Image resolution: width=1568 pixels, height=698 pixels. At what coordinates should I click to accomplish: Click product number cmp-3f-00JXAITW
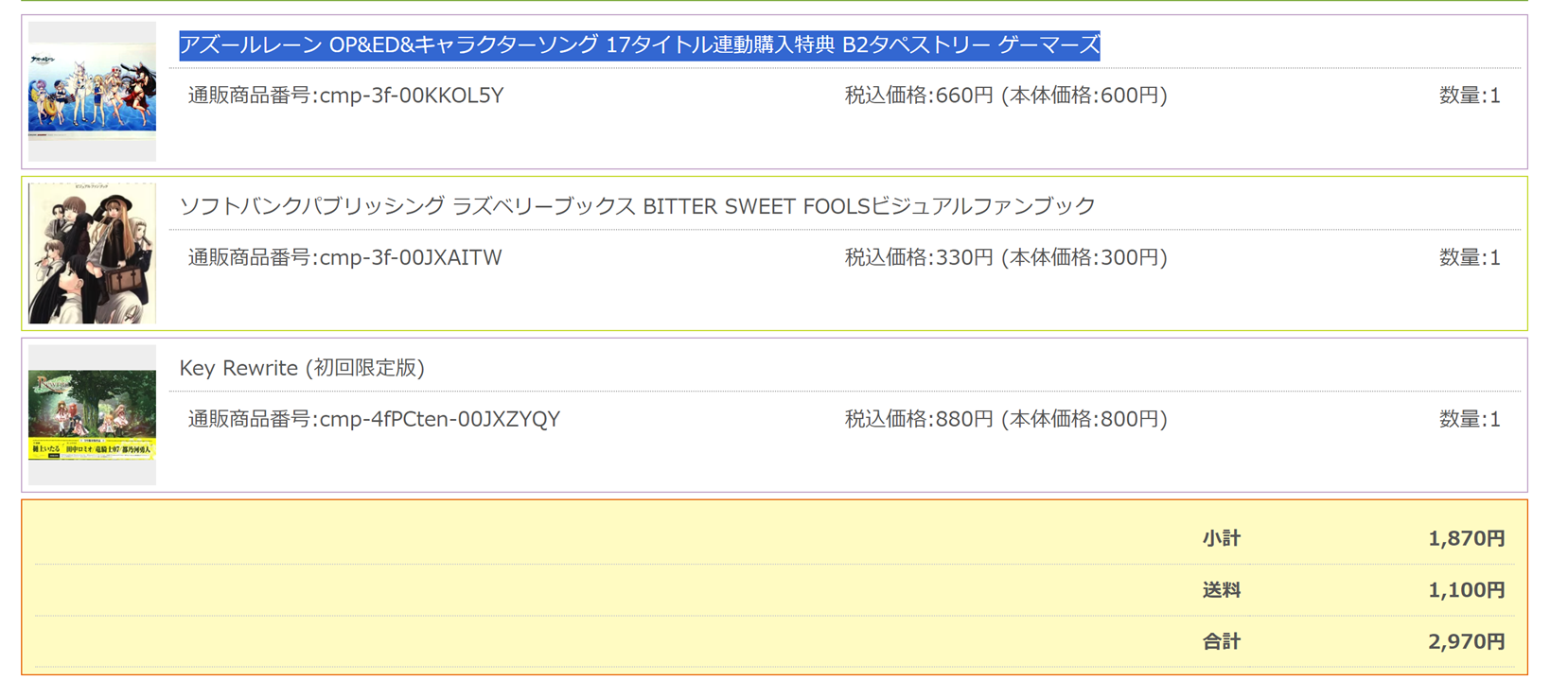pos(344,257)
